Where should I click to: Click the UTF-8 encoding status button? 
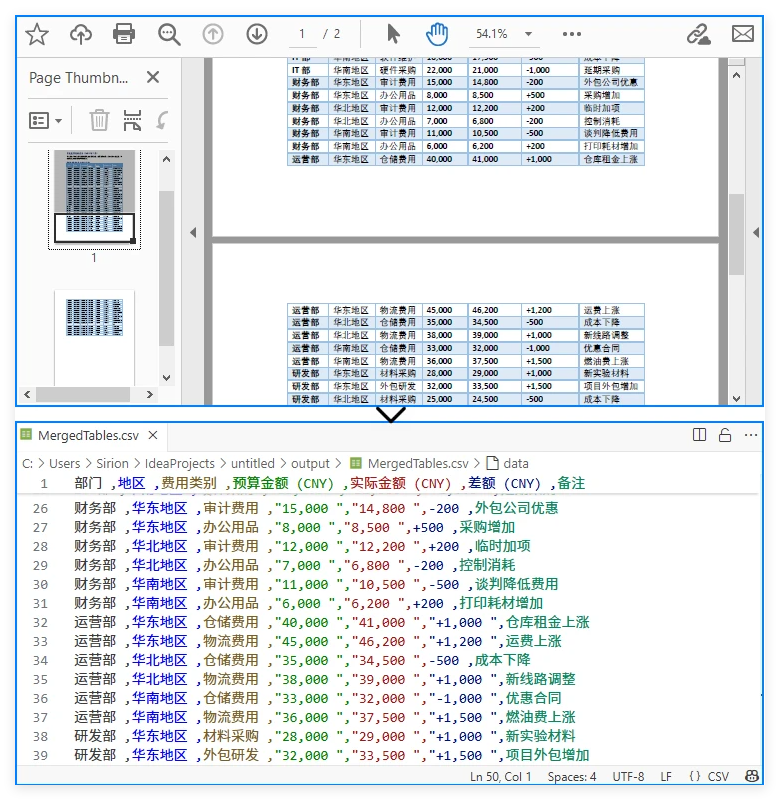pos(628,777)
